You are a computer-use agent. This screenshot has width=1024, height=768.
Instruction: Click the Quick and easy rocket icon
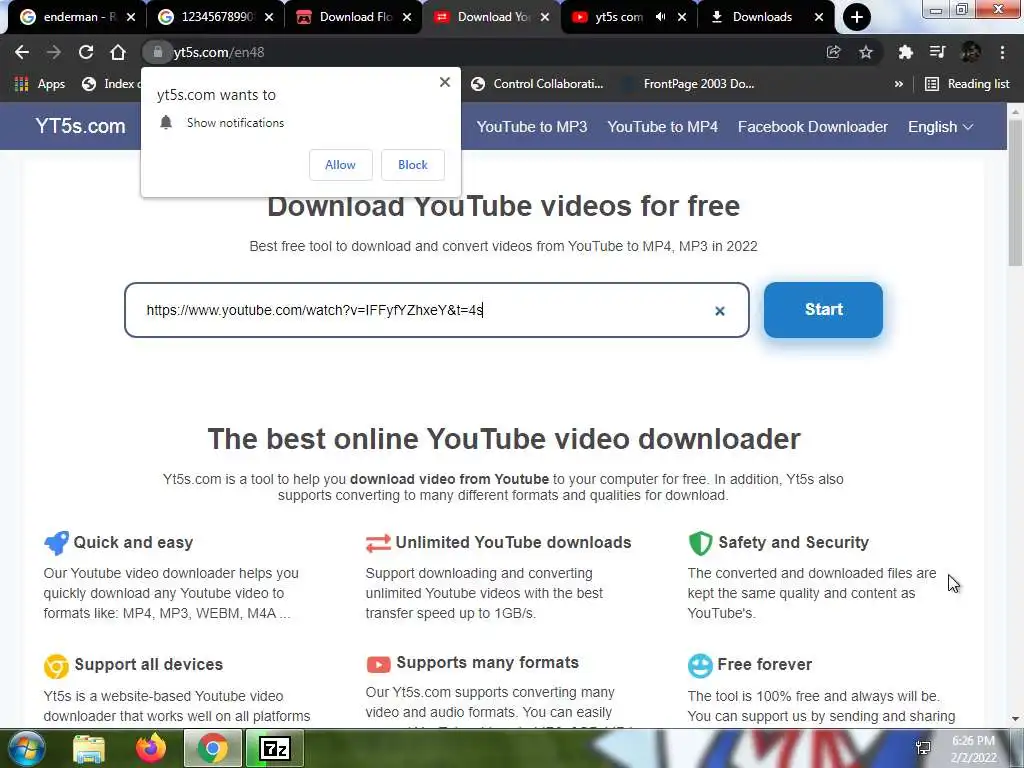(x=56, y=543)
